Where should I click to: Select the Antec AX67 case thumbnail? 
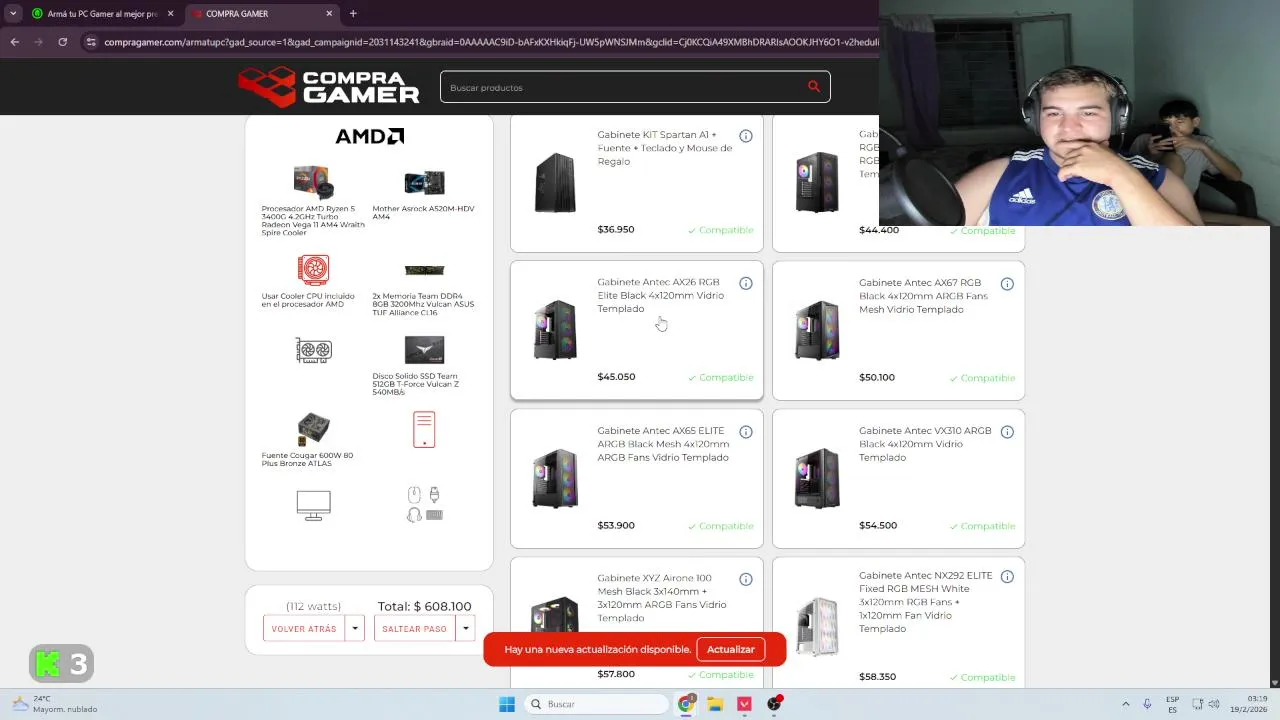pos(817,329)
